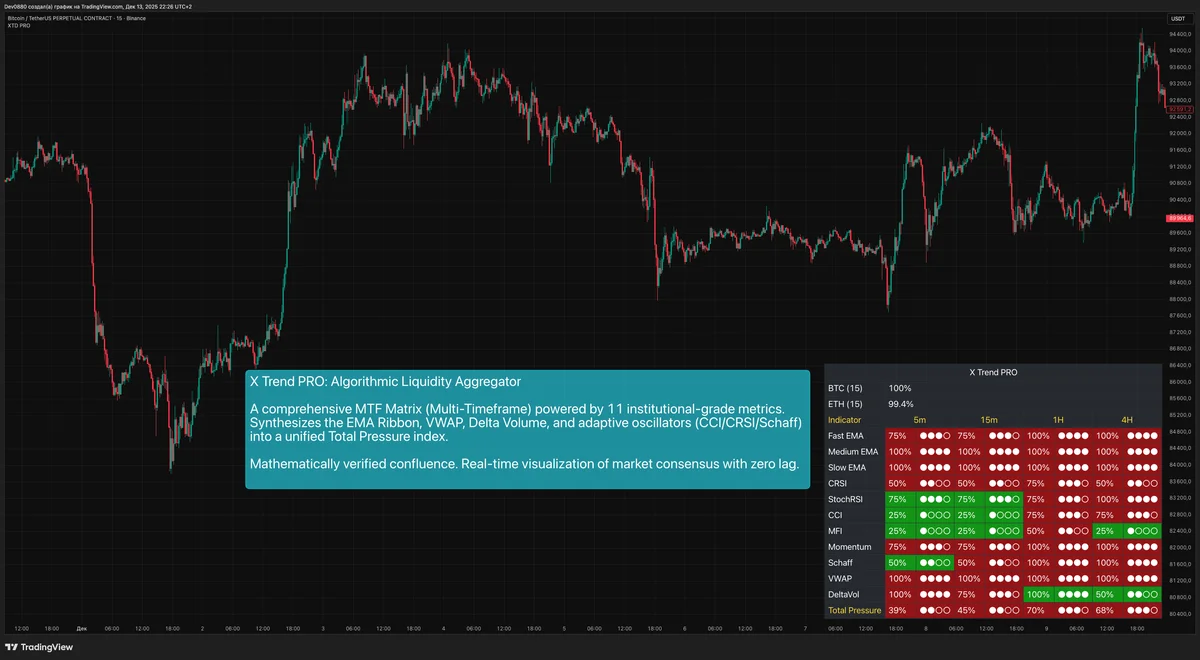Click the Slow EMA row label
Image resolution: width=1200 pixels, height=660 pixels.
click(x=848, y=468)
